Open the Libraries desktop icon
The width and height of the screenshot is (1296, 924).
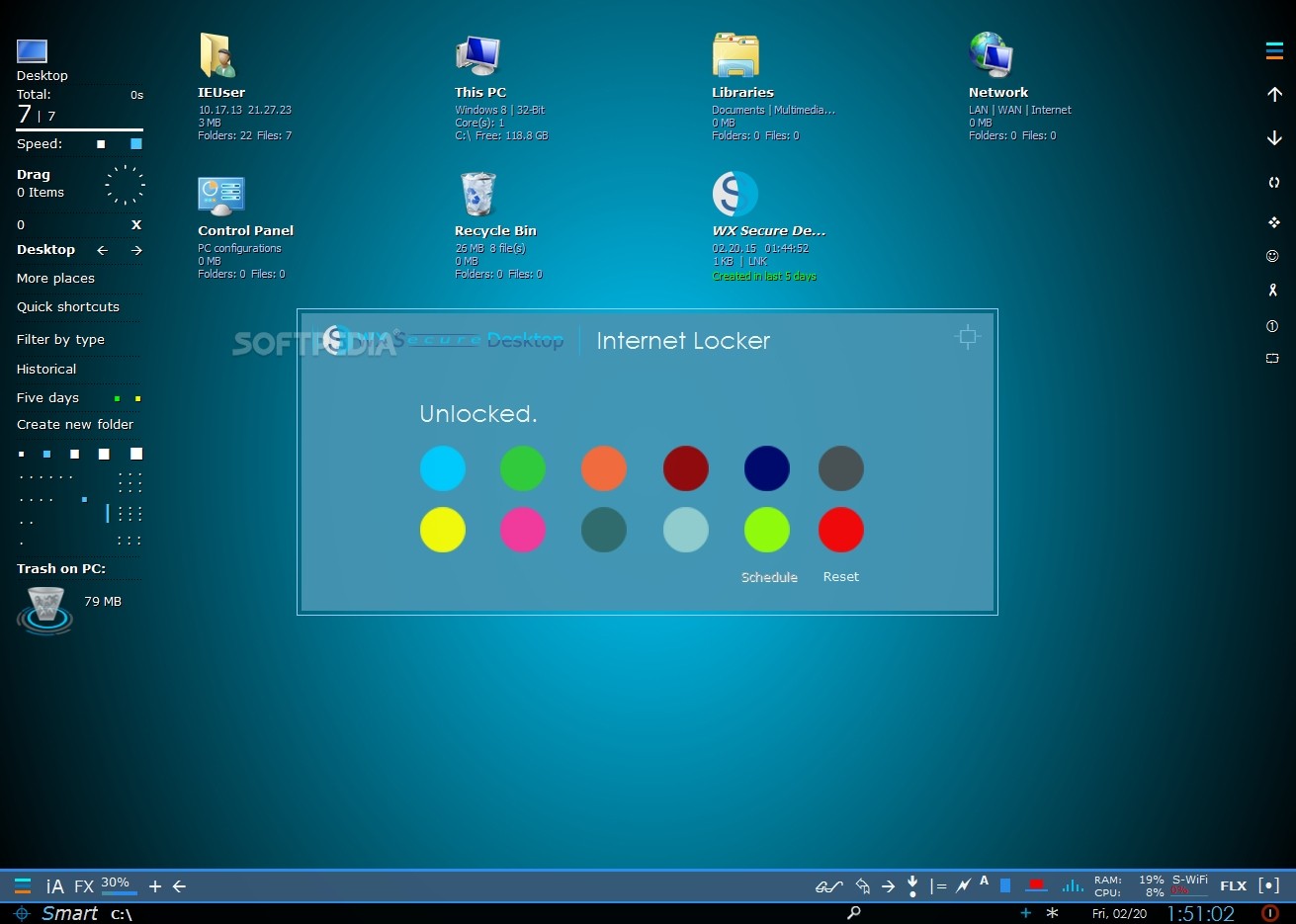[735, 55]
